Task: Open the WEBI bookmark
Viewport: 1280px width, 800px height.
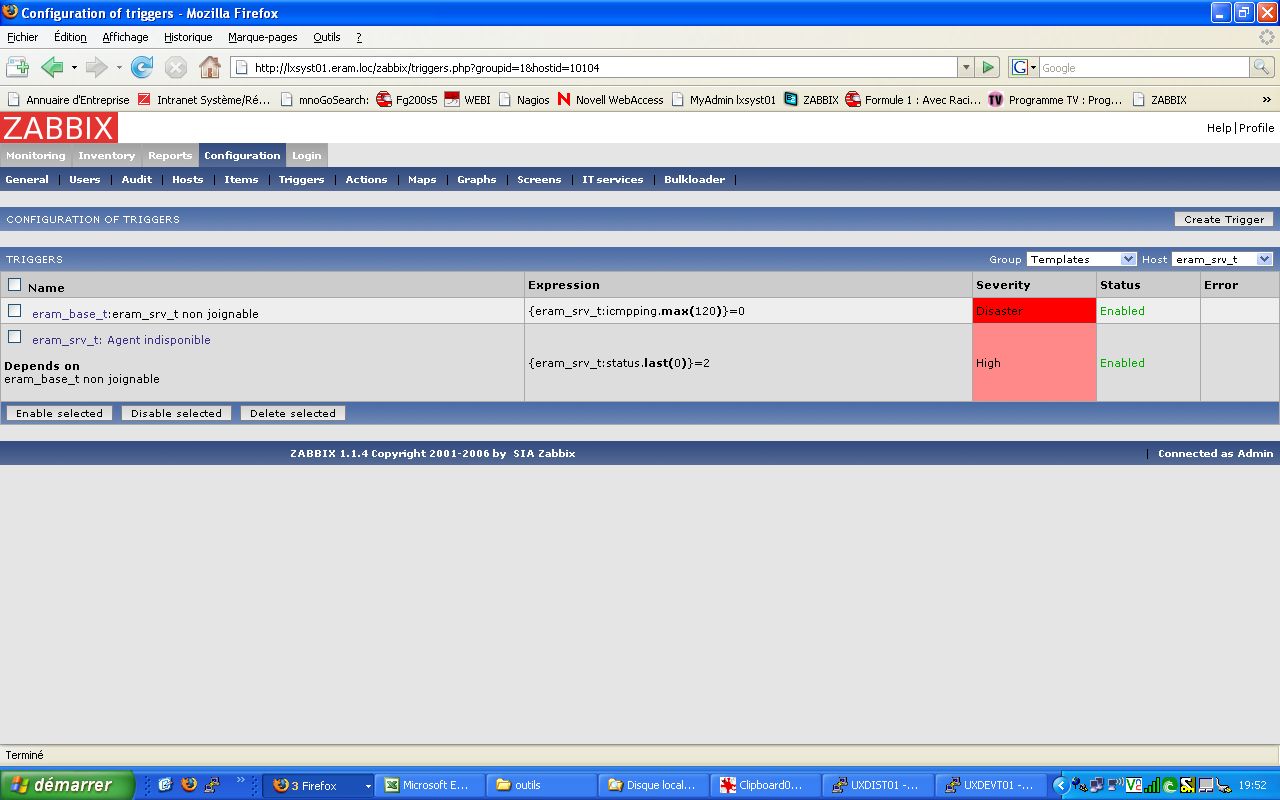Action: (467, 100)
